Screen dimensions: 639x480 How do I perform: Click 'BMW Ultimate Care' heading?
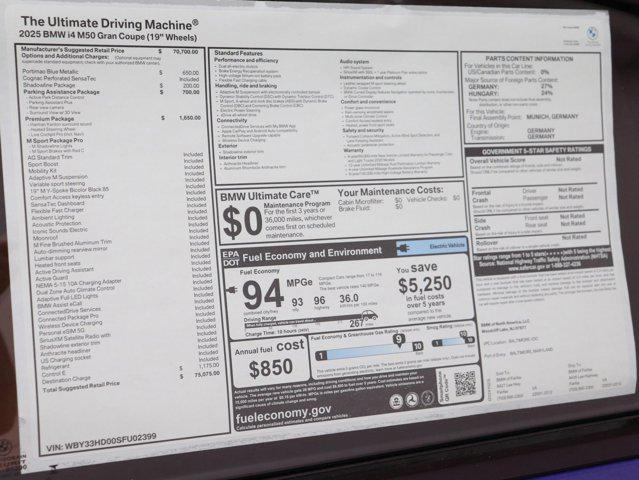tap(269, 196)
